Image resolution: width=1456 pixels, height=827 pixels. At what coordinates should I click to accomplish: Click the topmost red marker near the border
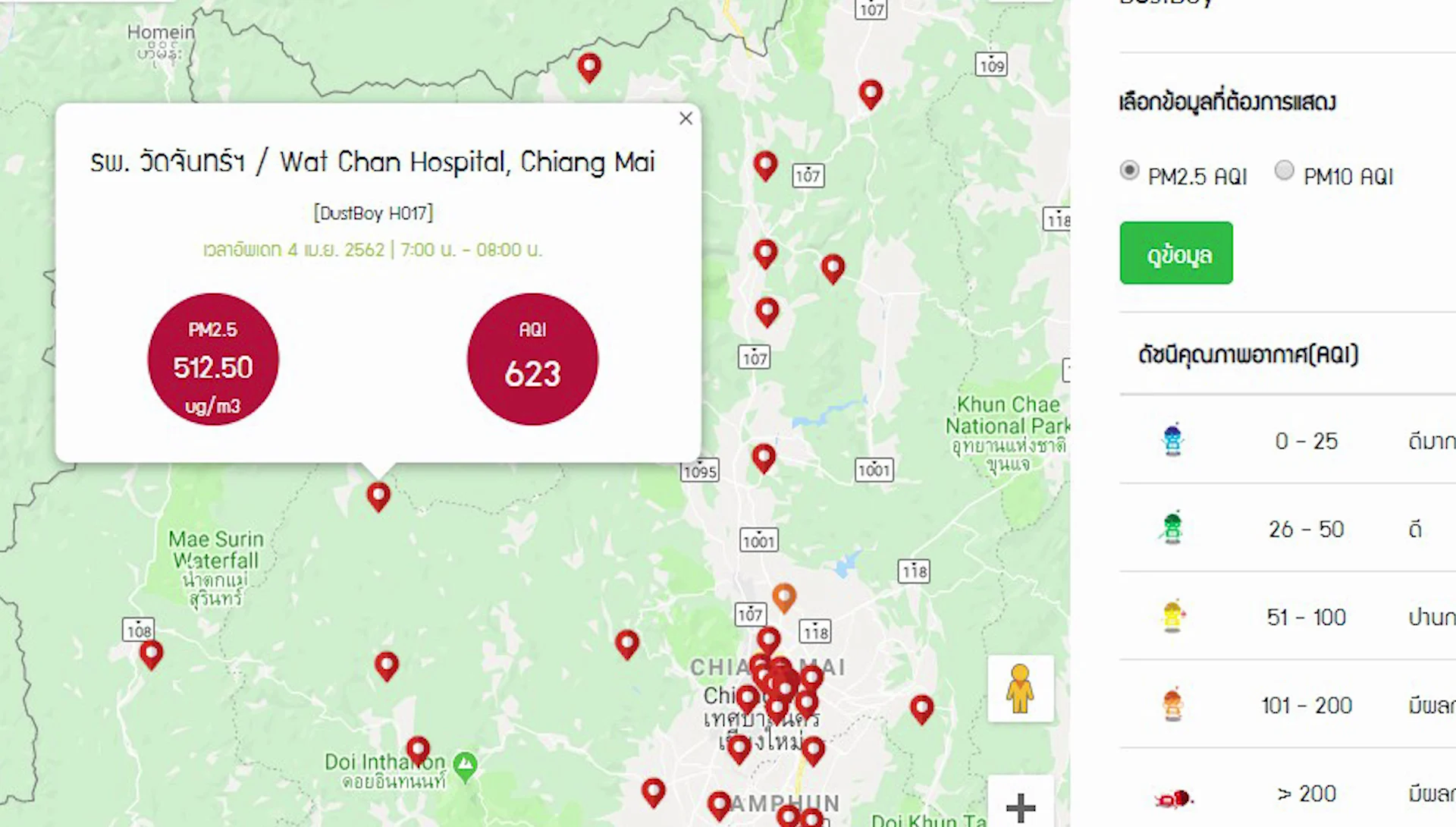pos(589,68)
